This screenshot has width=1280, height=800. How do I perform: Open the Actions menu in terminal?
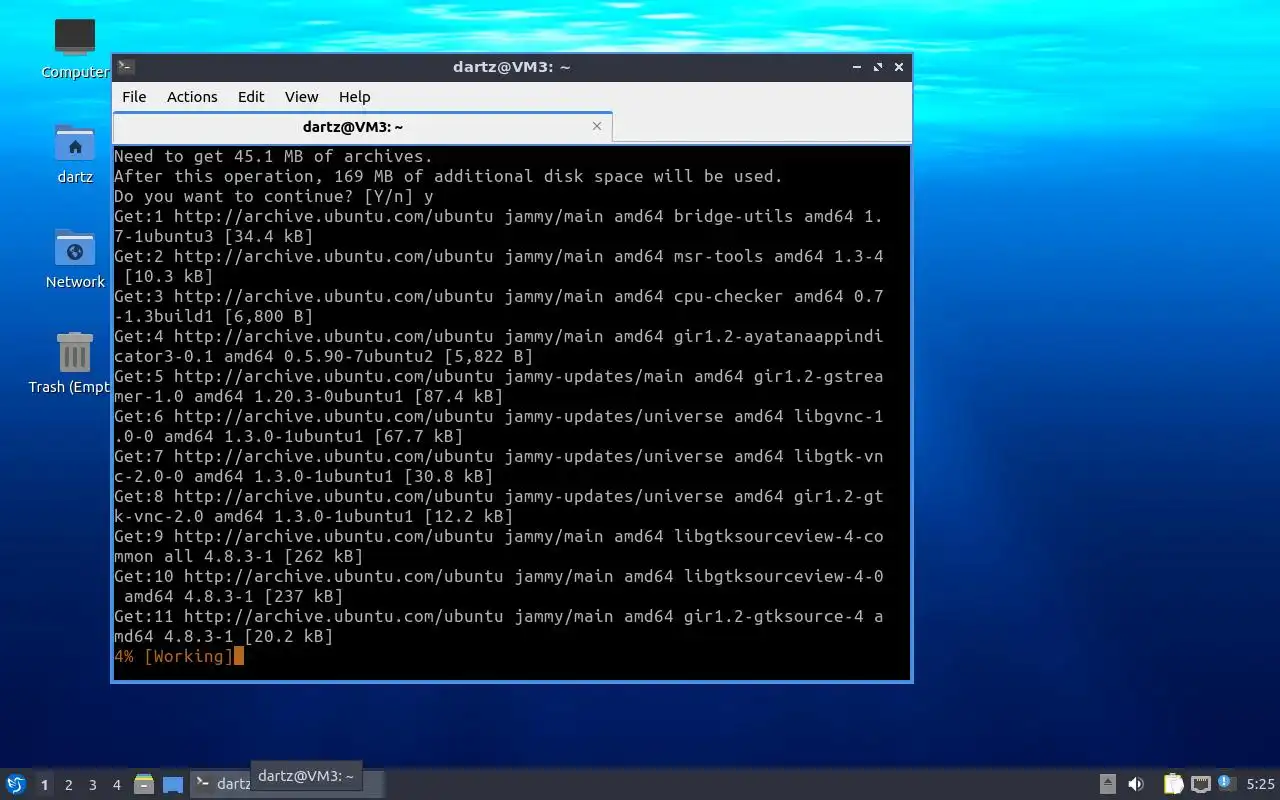click(192, 97)
